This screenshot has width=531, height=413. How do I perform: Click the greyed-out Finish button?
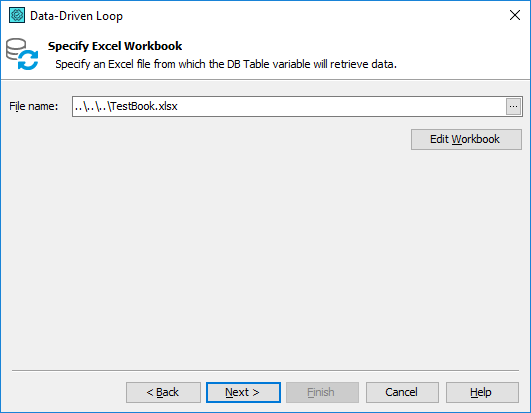[x=322, y=392]
